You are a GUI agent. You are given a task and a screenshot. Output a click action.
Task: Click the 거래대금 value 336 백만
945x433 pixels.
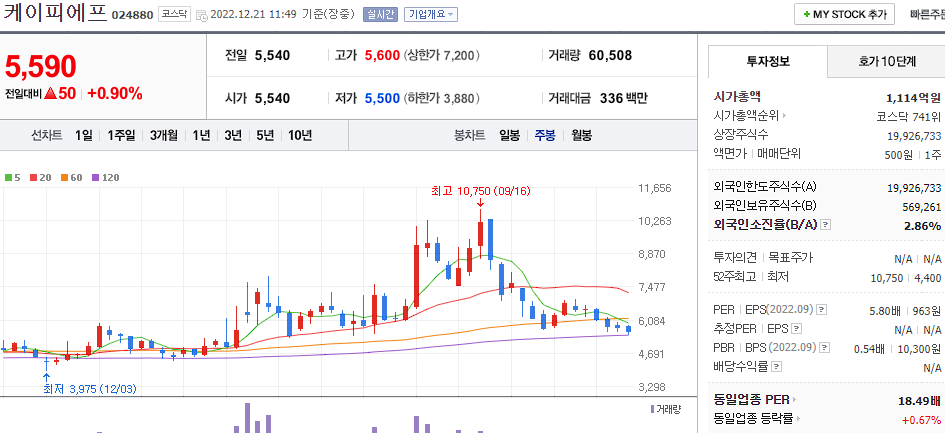coord(624,98)
